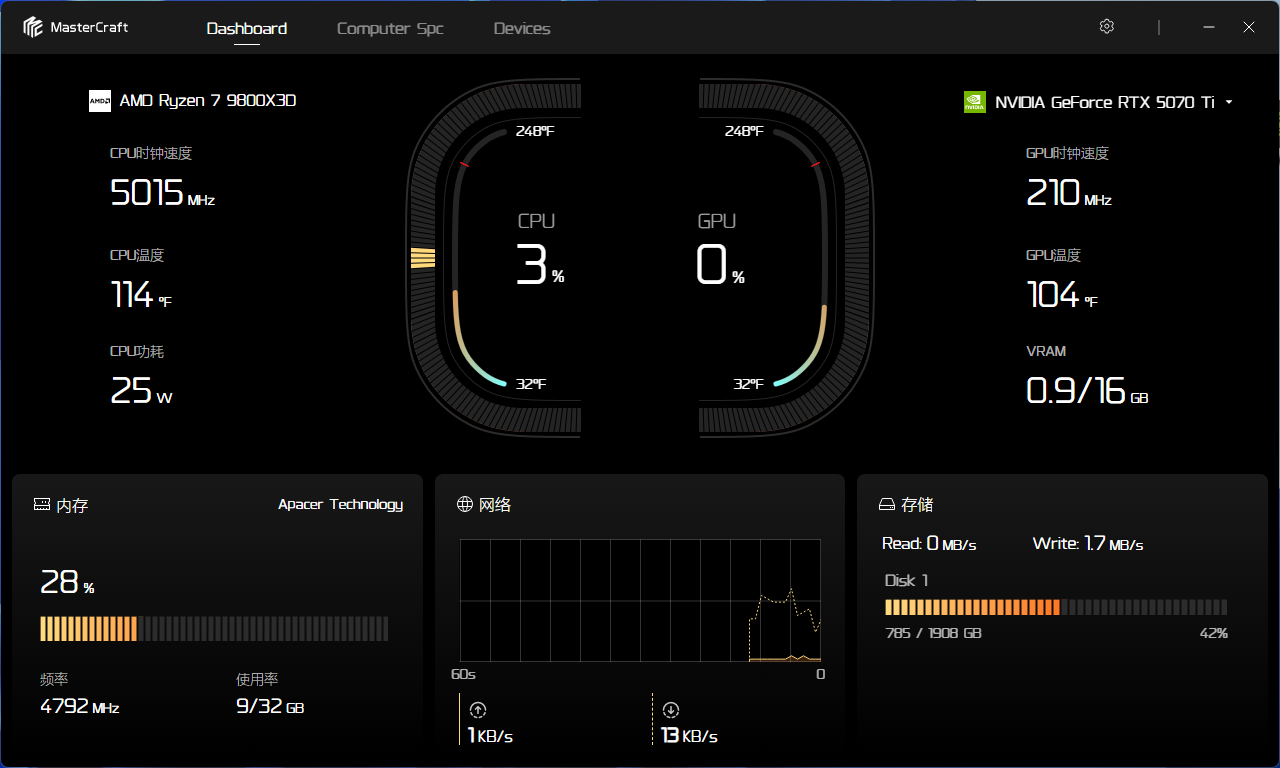Click the 210 MHz GPU clock value

(1069, 192)
